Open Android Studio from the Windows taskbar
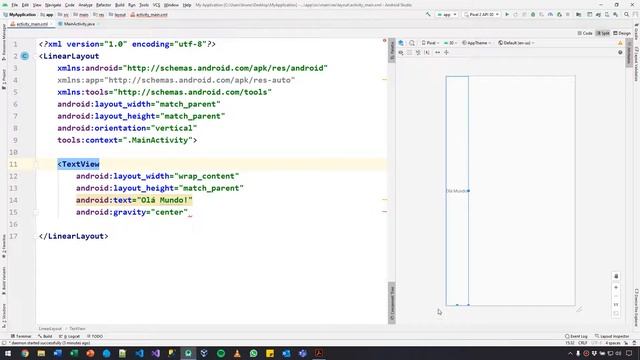Image resolution: width=640 pixels, height=360 pixels. (x=188, y=353)
